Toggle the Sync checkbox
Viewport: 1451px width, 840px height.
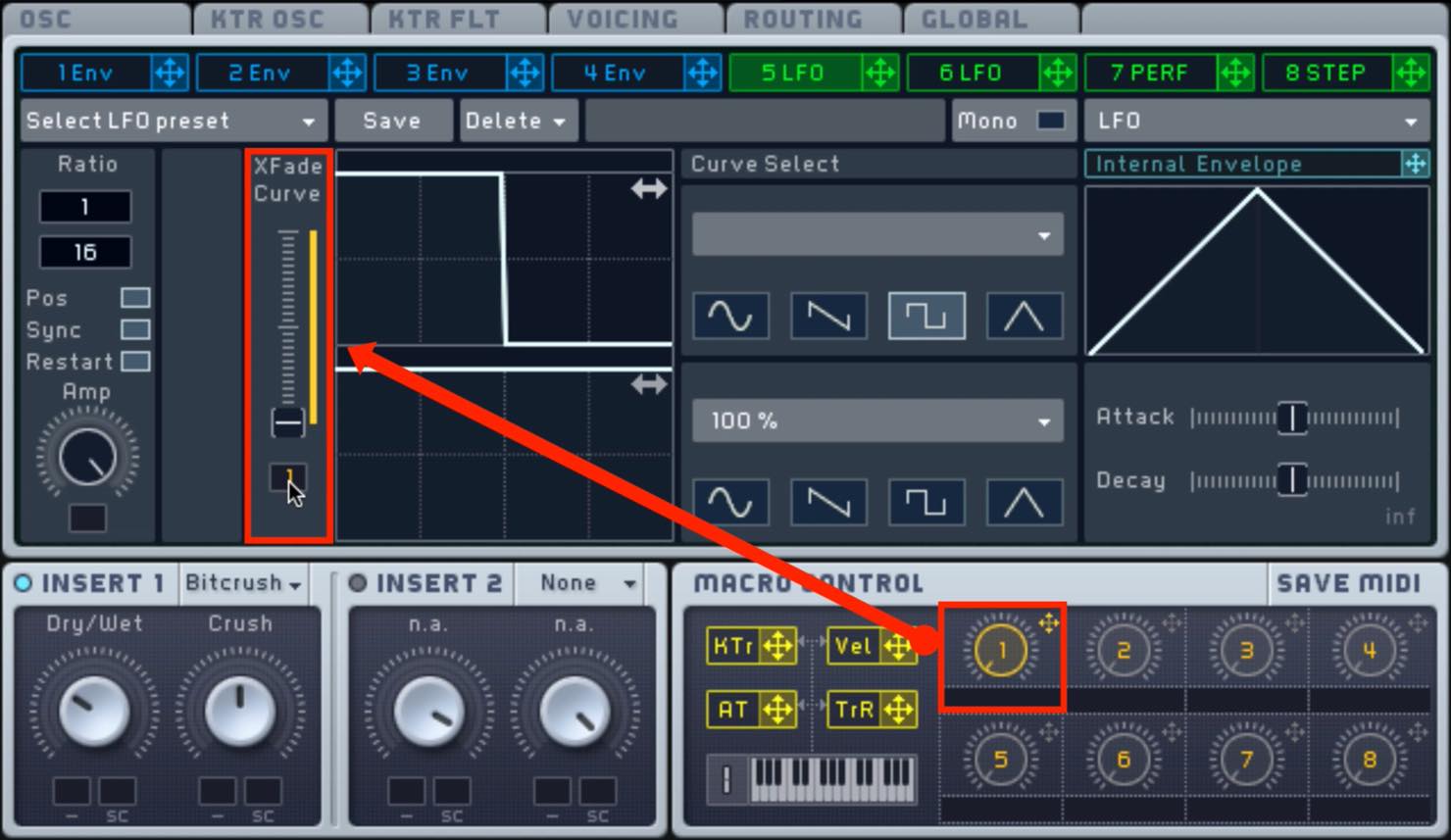[135, 329]
